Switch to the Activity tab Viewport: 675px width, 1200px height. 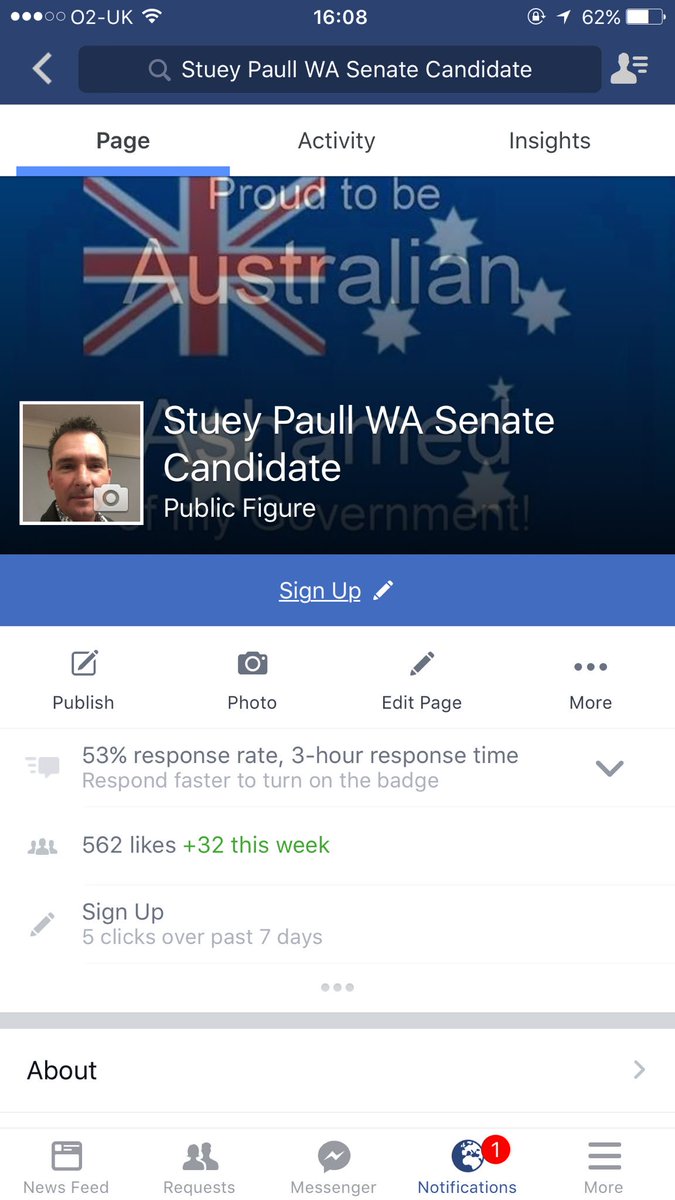tap(336, 141)
